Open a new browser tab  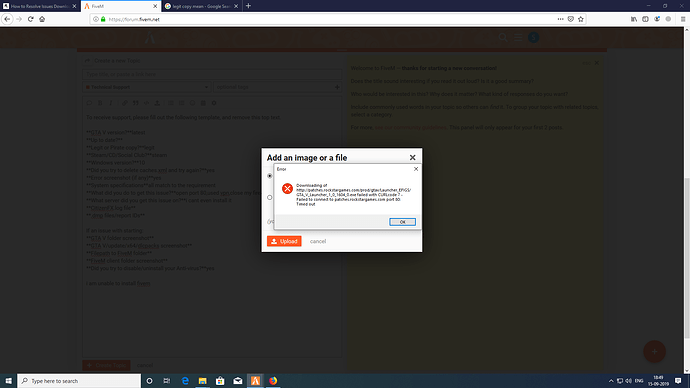248,6
